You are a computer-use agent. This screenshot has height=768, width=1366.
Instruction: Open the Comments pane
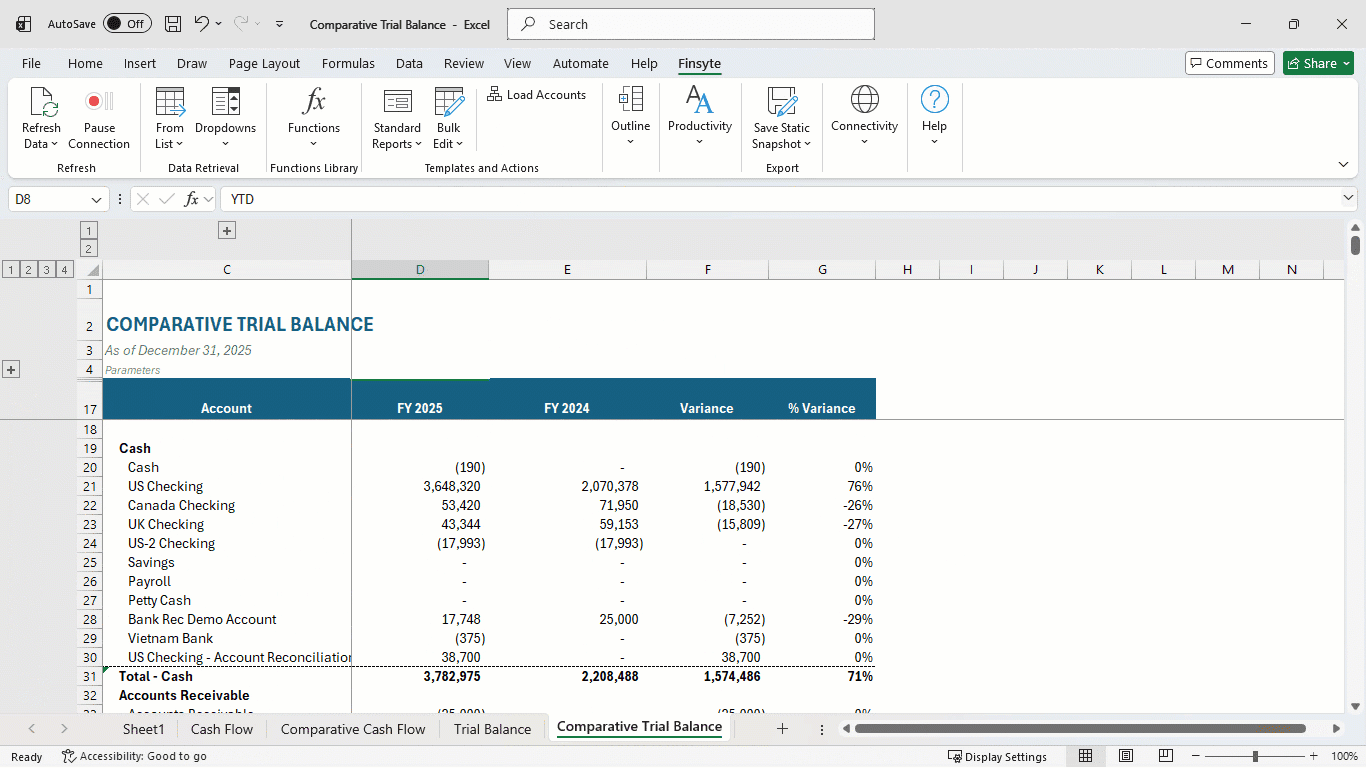(x=1230, y=63)
